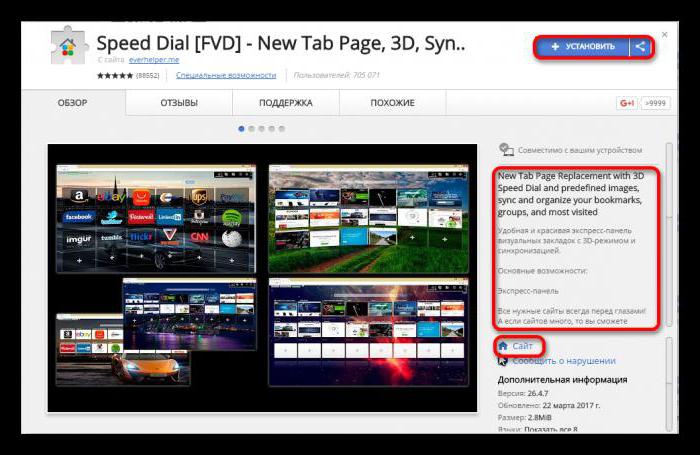Select the fifth carousel dot
The height and width of the screenshot is (455, 700).
(x=282, y=129)
